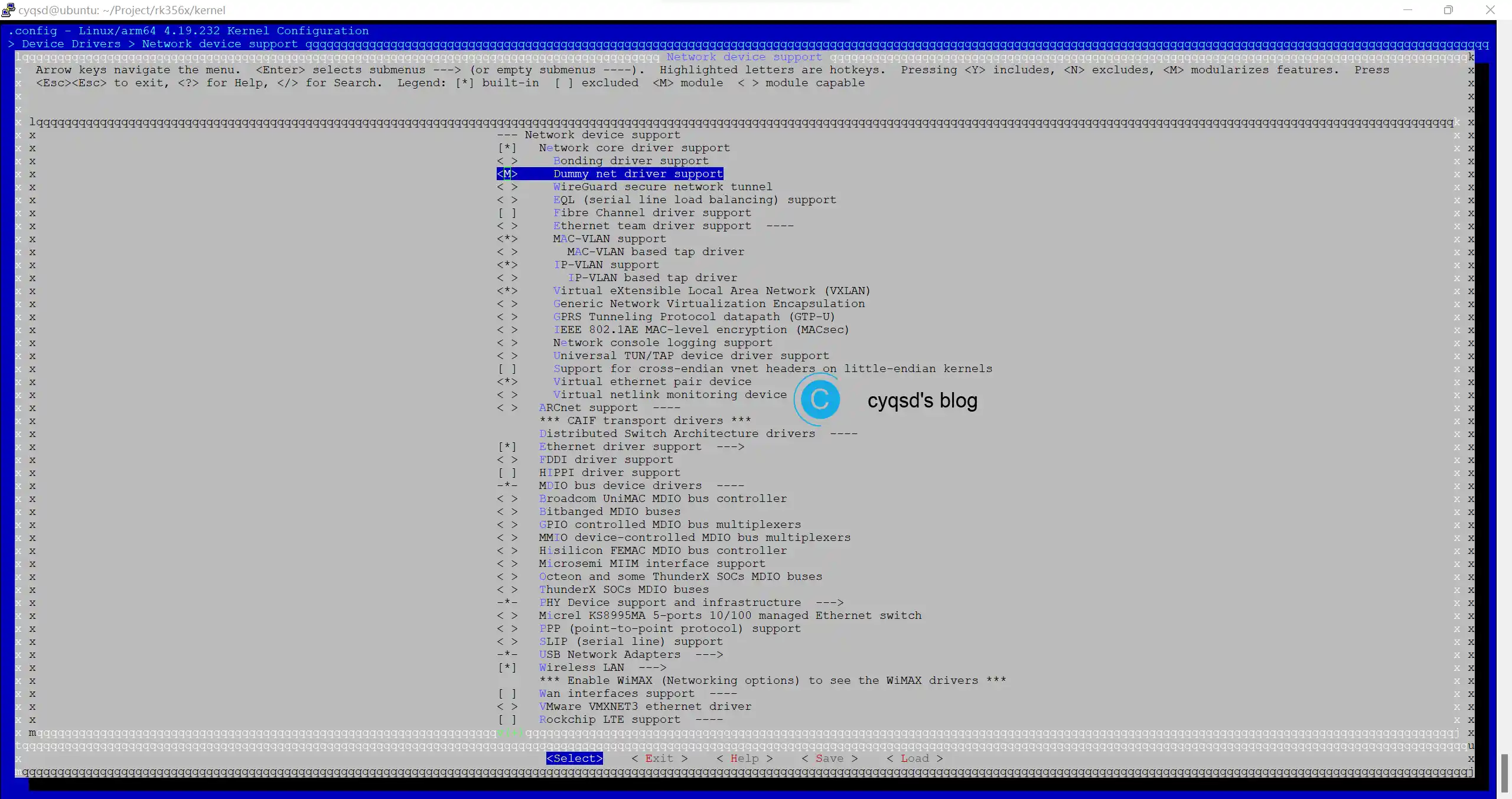Toggle Bonding driver support option

click(507, 161)
